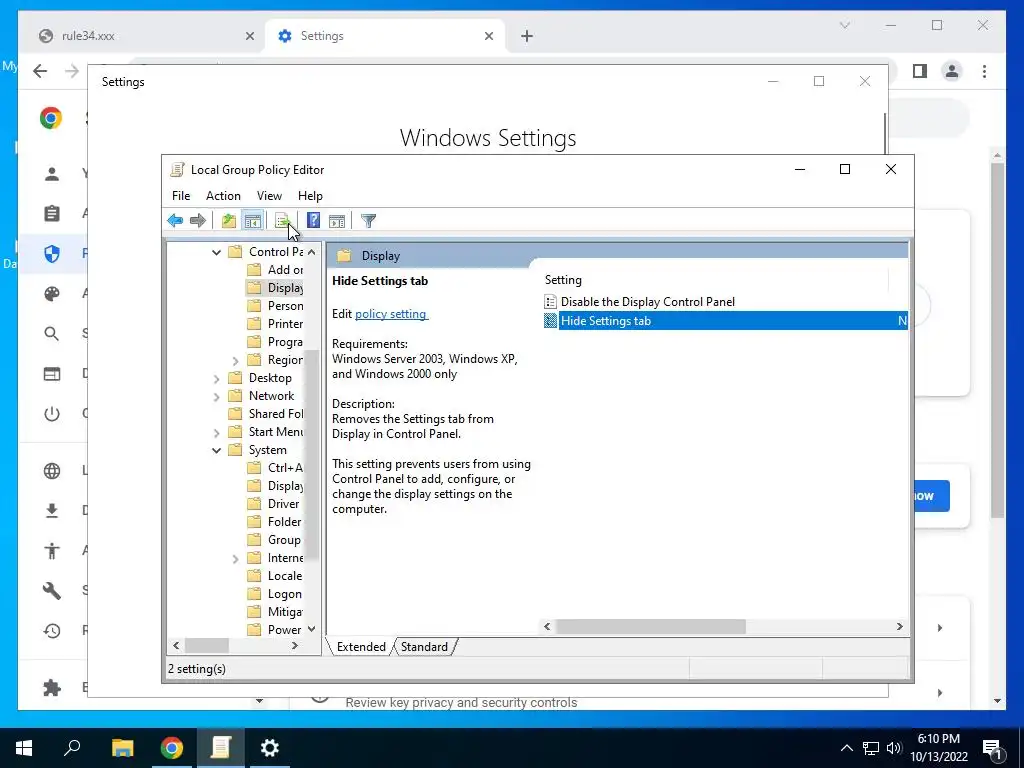Click the policy icon beside Hide Settings tab
The height and width of the screenshot is (768, 1024).
551,321
